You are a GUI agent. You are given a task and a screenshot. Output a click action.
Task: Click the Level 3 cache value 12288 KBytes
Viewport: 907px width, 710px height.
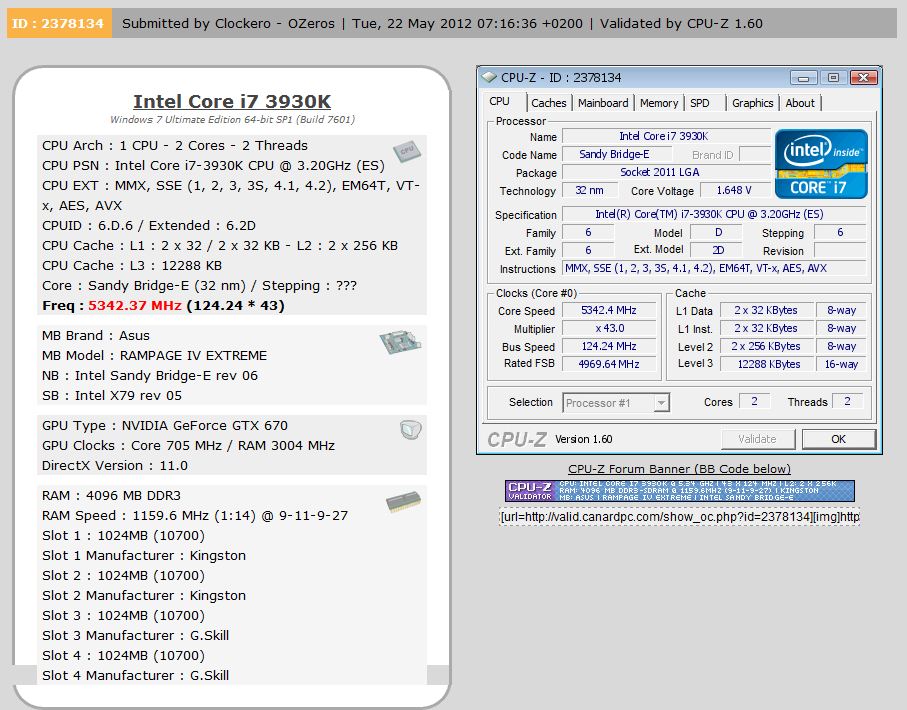click(x=767, y=364)
